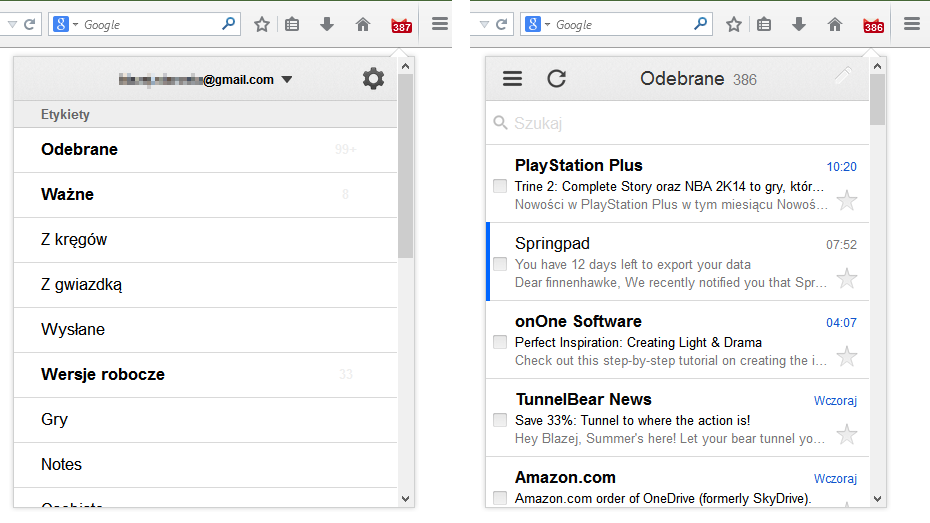Open PlayStation Plus email
Screen dimensions: 930x523
click(677, 184)
